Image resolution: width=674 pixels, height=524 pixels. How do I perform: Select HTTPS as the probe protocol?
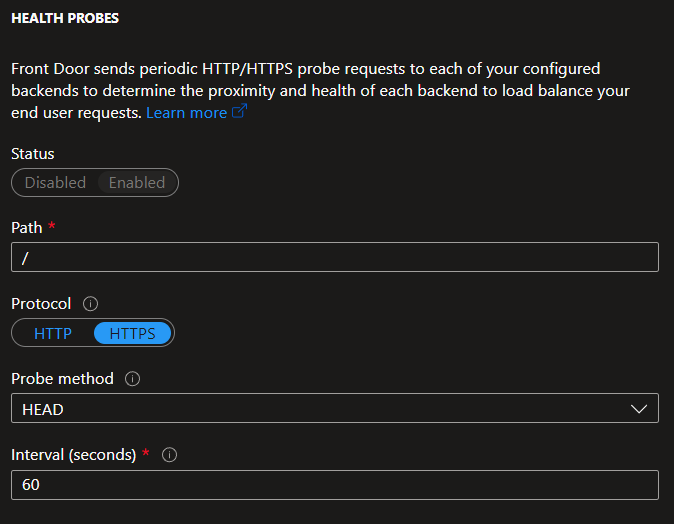[132, 333]
